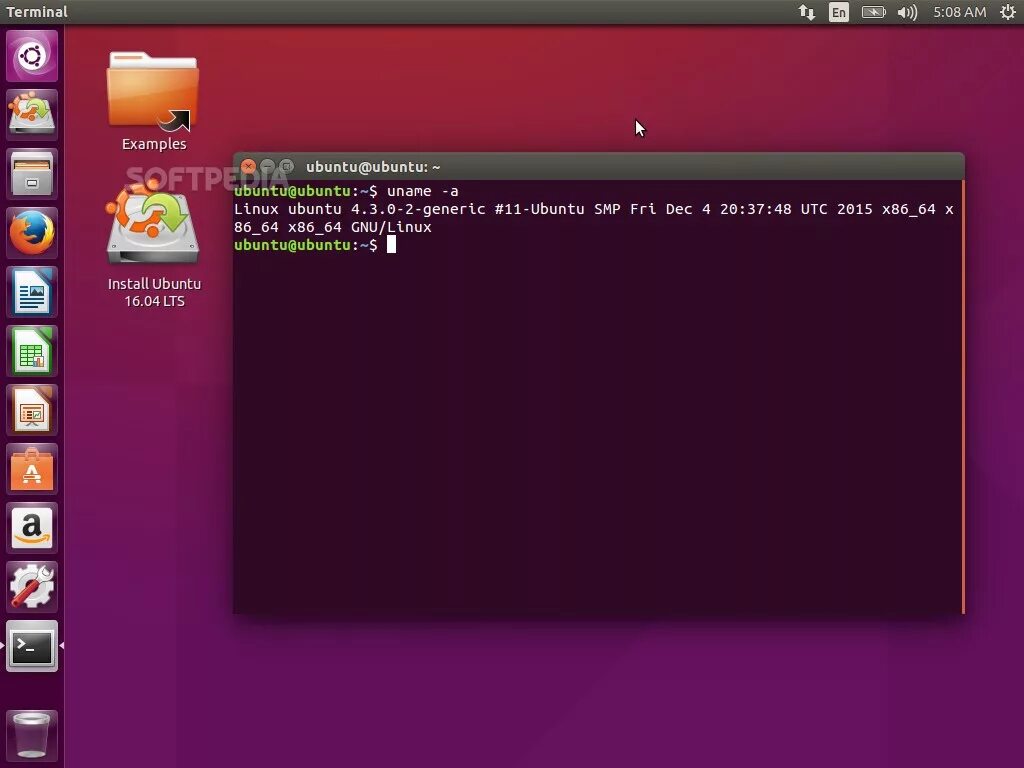Viewport: 1024px width, 768px height.
Task: Open the Trash in launcher
Action: 31,735
